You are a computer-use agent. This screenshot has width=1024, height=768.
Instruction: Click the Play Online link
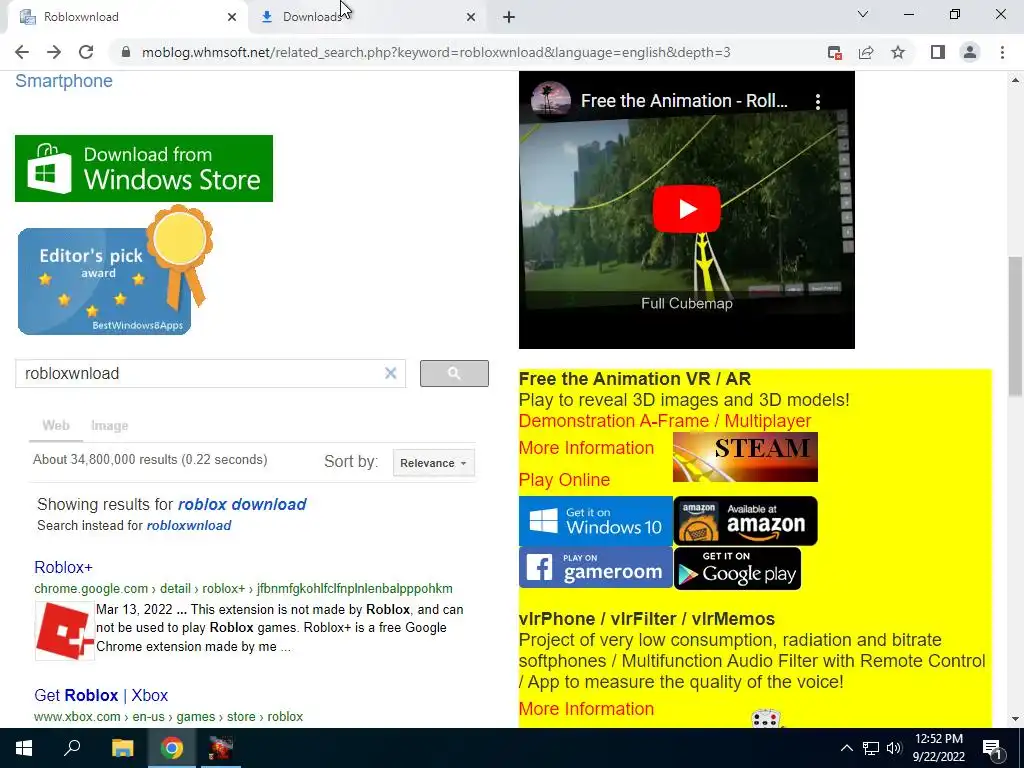[564, 479]
